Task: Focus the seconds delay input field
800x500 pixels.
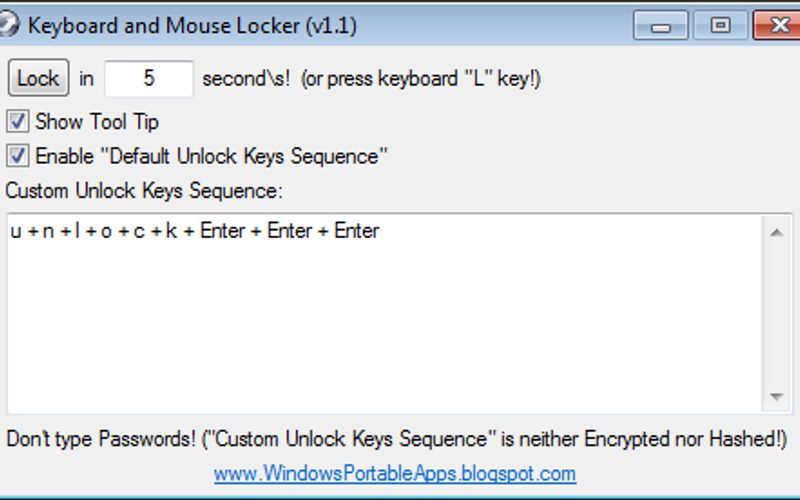Action: (x=148, y=78)
